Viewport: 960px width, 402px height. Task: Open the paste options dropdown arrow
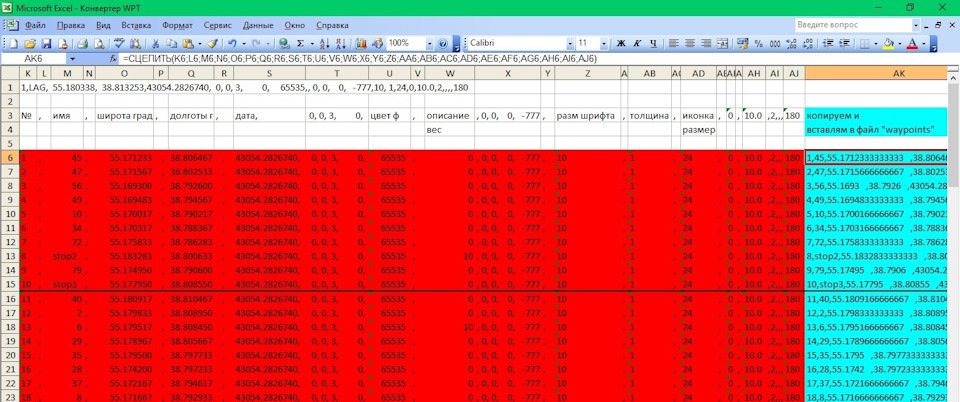200,44
